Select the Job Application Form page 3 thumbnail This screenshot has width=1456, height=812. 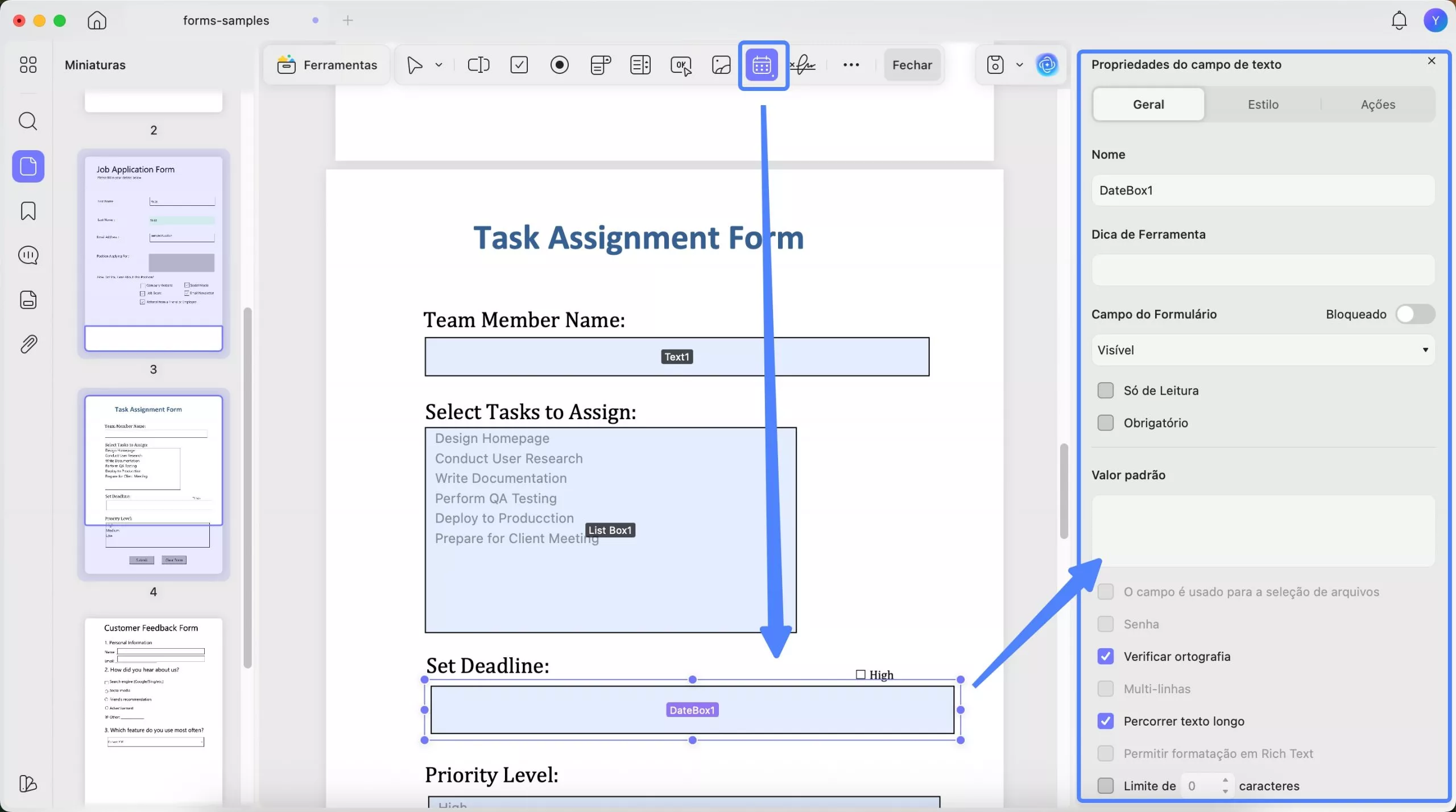[154, 254]
